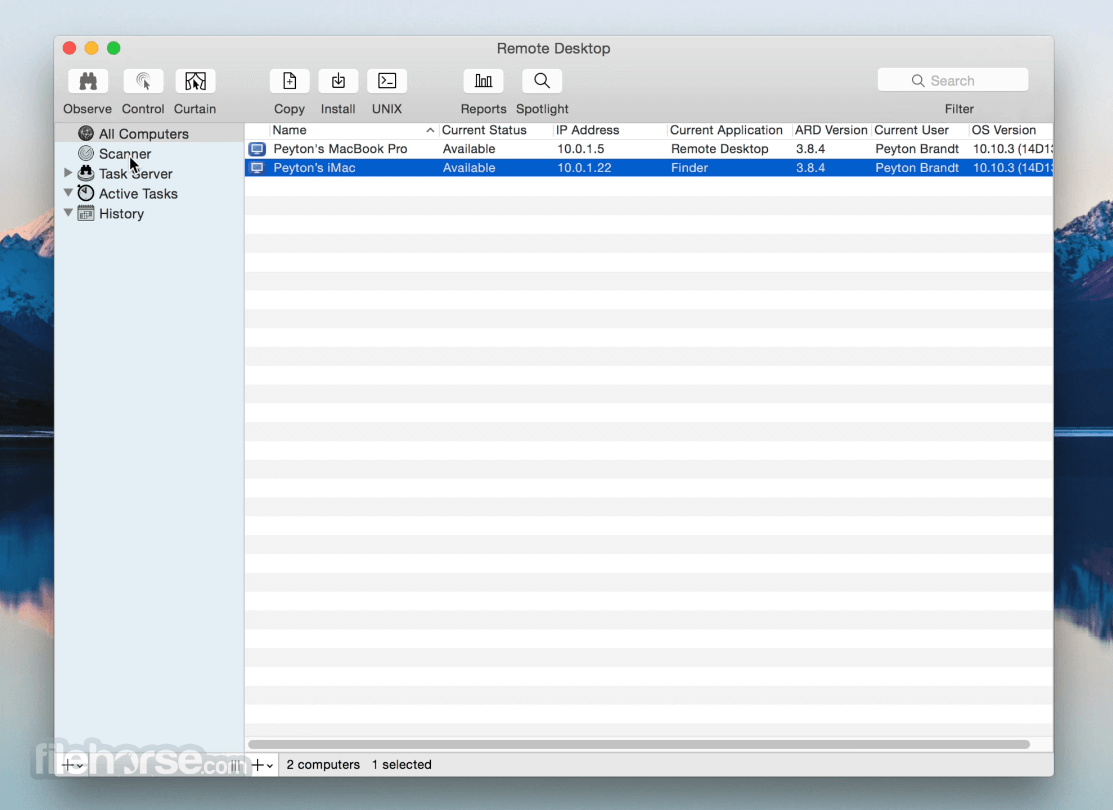This screenshot has height=810, width=1113.
Task: Expand the Task Server disclosure triangle
Action: (68, 173)
